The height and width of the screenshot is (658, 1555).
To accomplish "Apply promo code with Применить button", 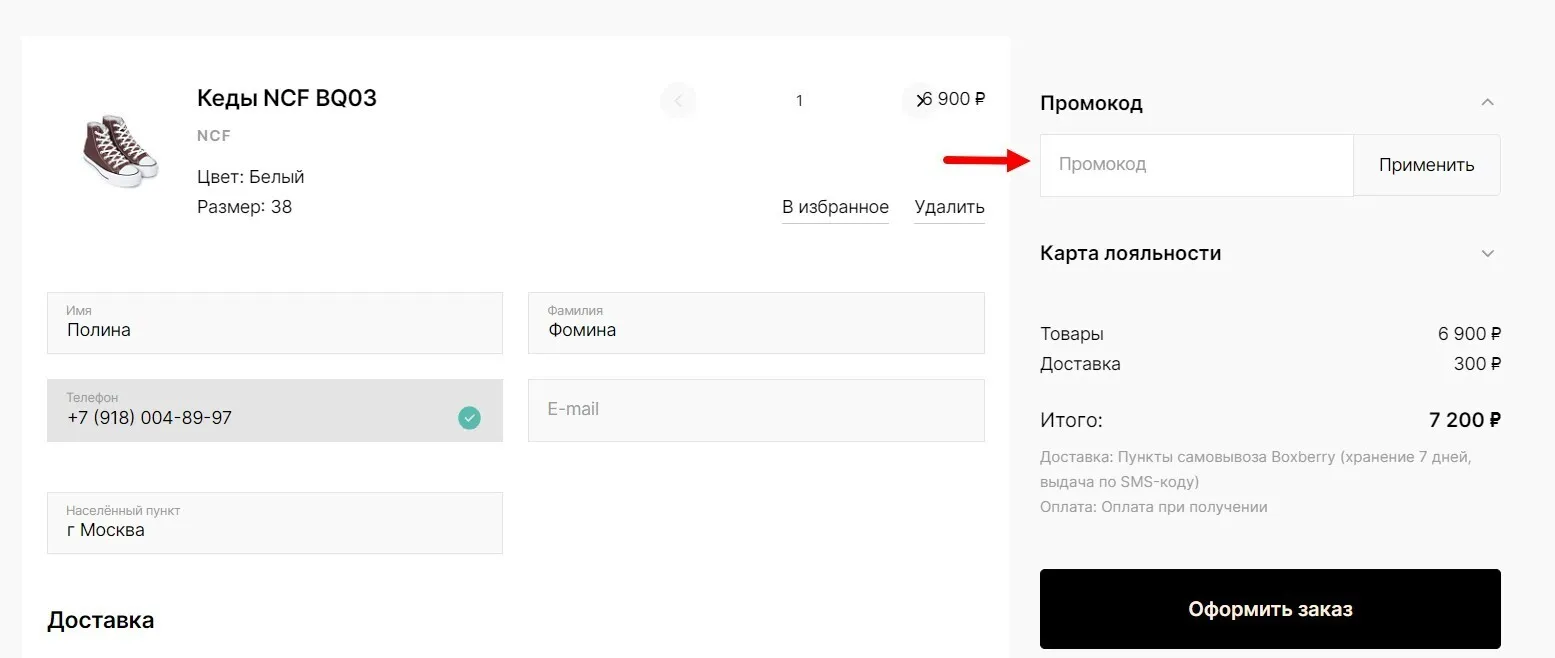I will 1426,165.
